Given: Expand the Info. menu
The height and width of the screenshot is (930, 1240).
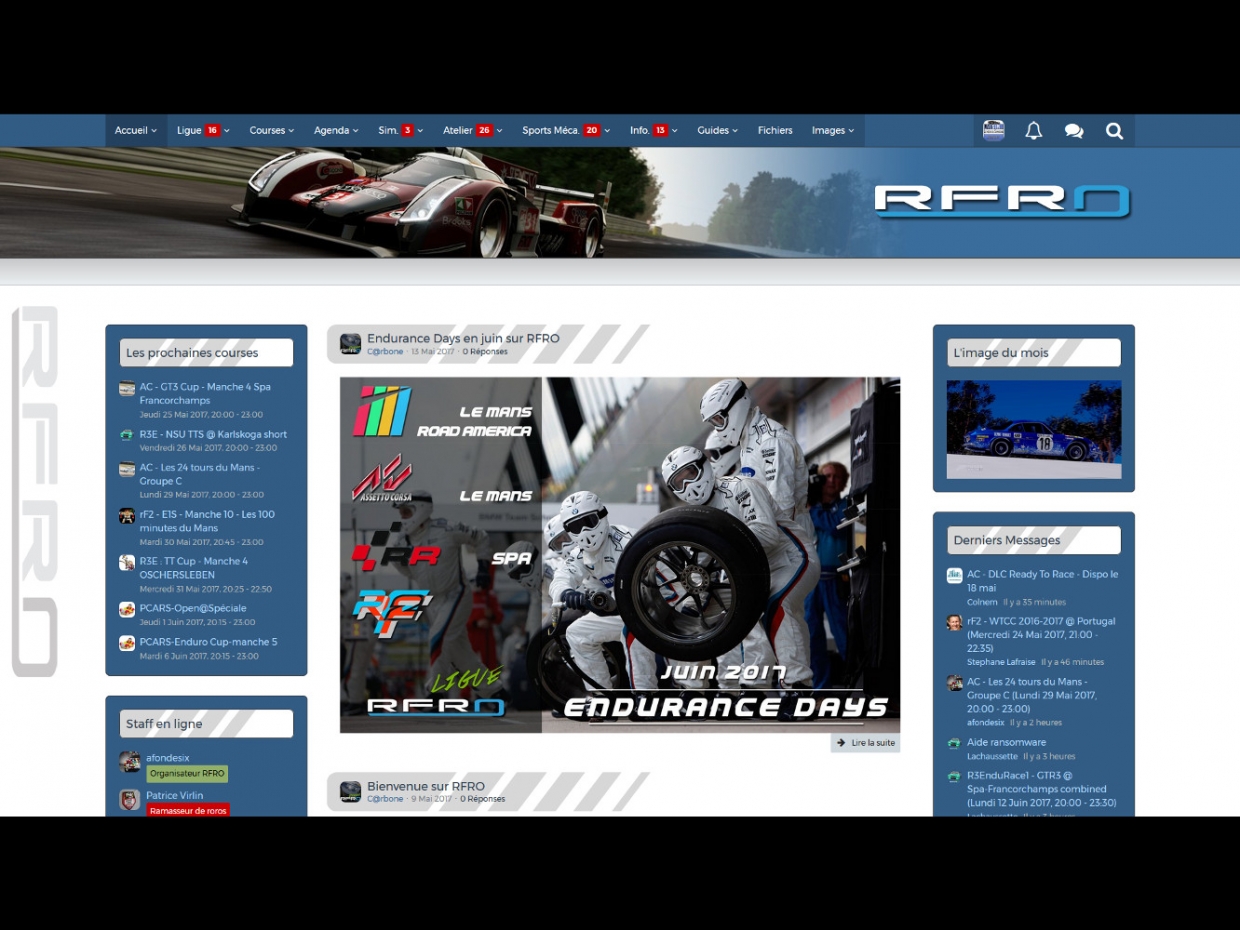Looking at the screenshot, I should coord(654,131).
